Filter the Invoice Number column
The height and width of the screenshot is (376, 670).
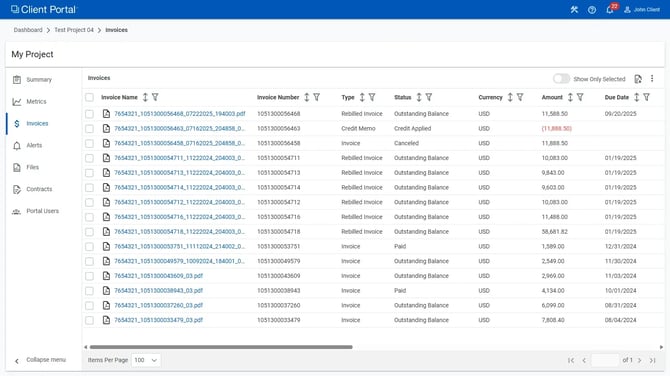click(x=317, y=97)
